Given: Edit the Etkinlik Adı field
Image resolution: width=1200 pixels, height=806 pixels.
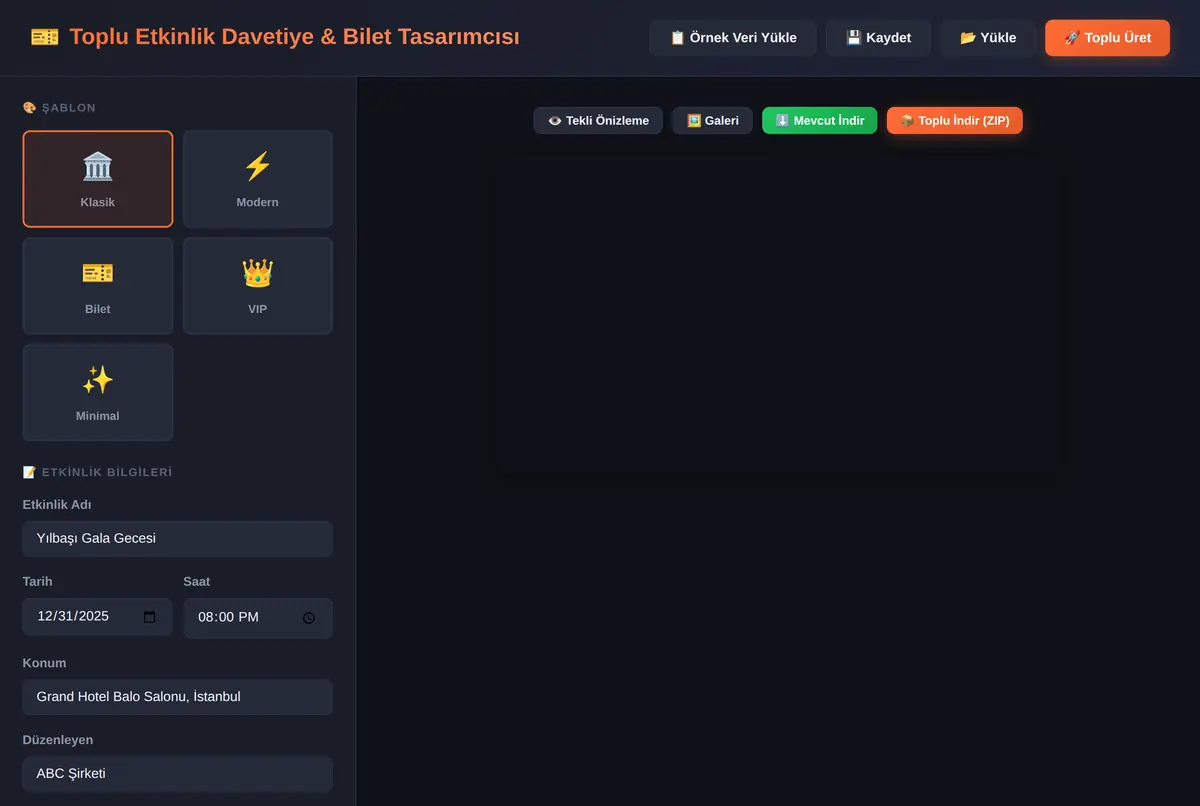Looking at the screenshot, I should point(178,539).
